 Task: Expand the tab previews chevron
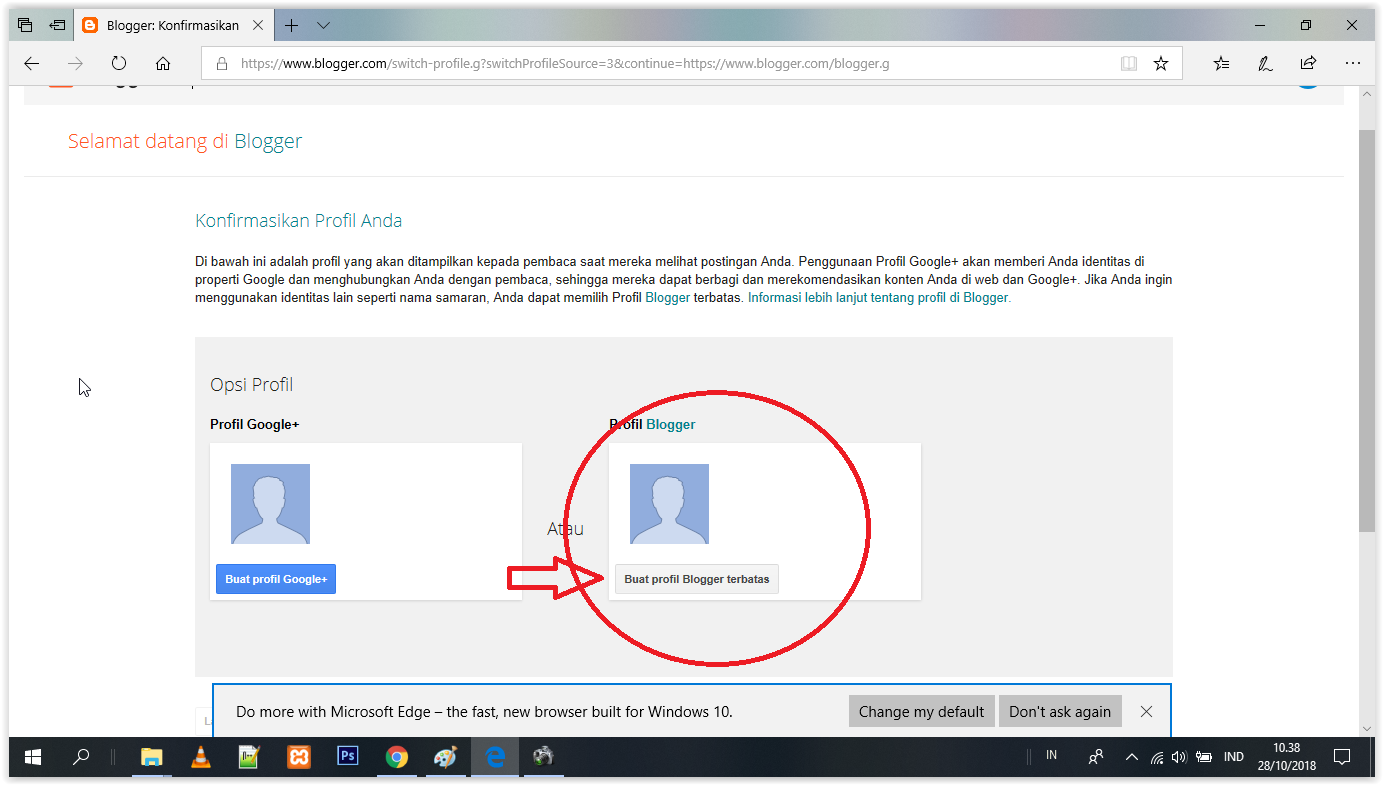323,25
